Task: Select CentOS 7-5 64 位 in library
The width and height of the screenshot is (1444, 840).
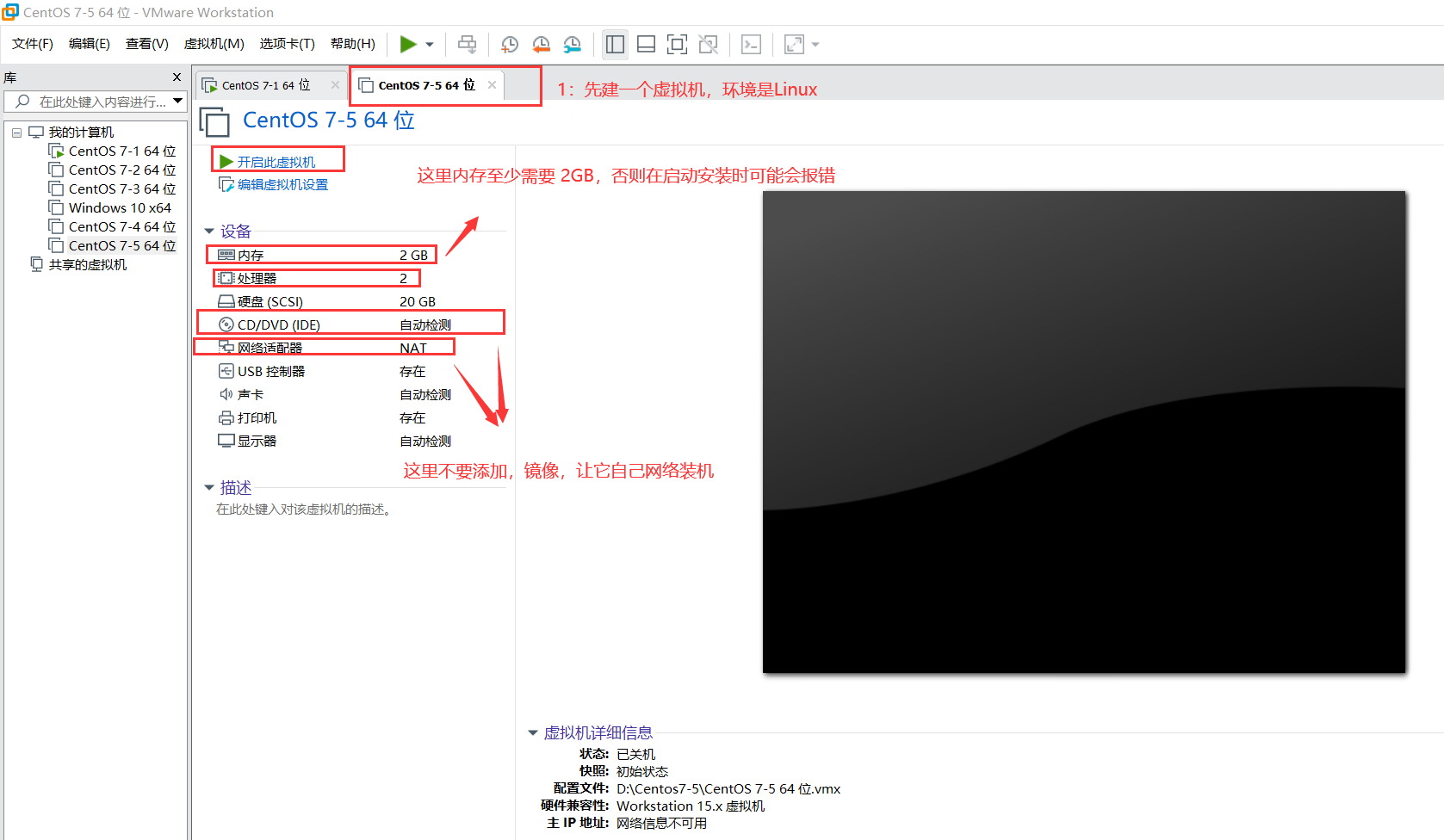Action: 121,246
